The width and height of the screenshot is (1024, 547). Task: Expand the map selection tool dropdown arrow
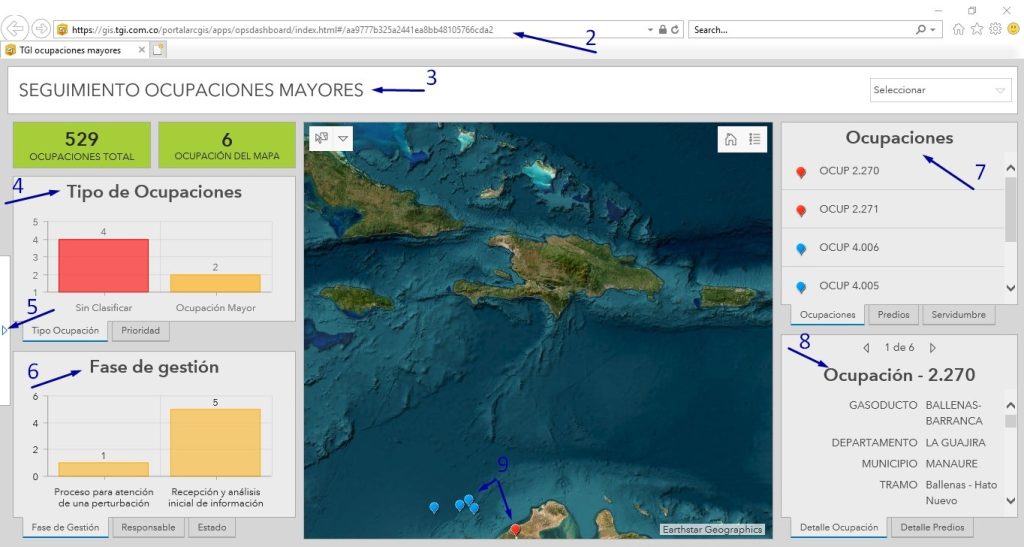point(343,138)
